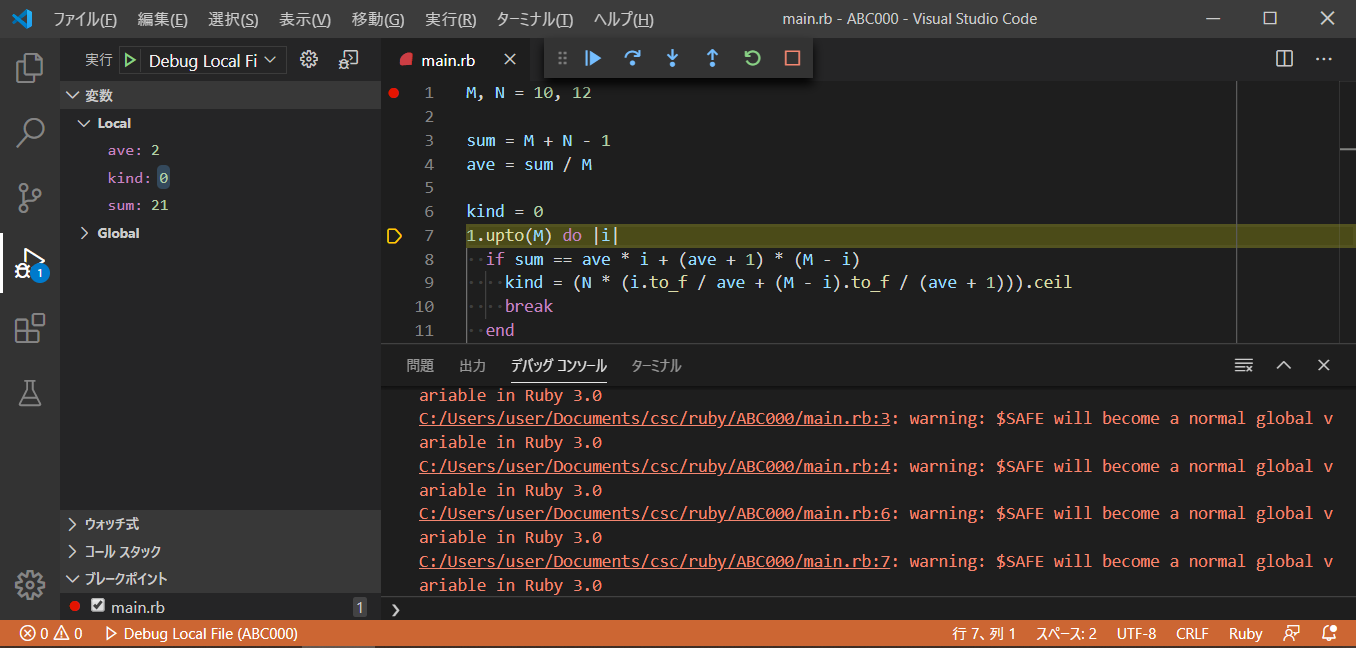The image size is (1356, 648).
Task: Toggle the breakpoint on line 1
Action: coord(394,92)
